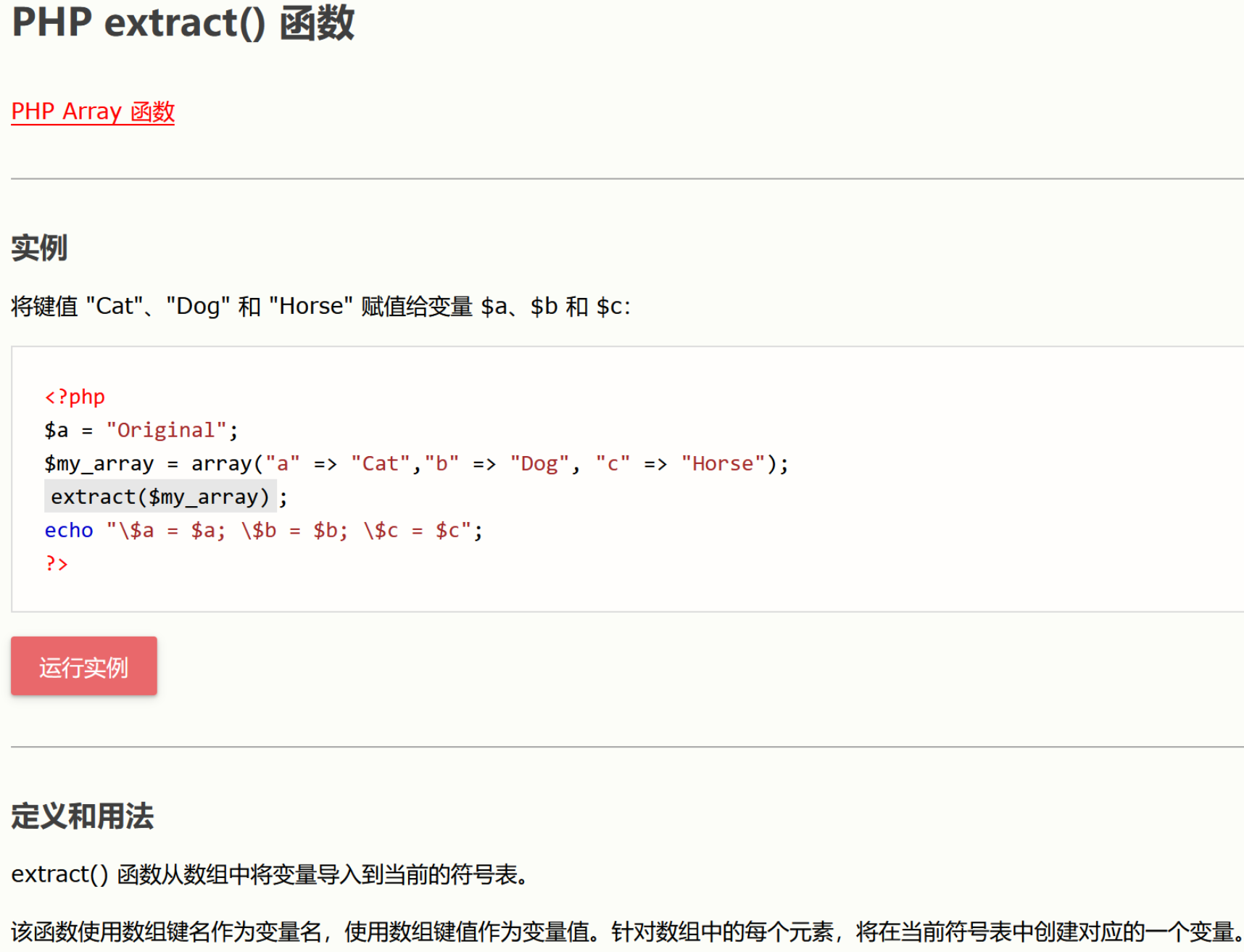Click the echo output string "\$a = $a; ..."
This screenshot has height=952, width=1244.
[x=290, y=530]
